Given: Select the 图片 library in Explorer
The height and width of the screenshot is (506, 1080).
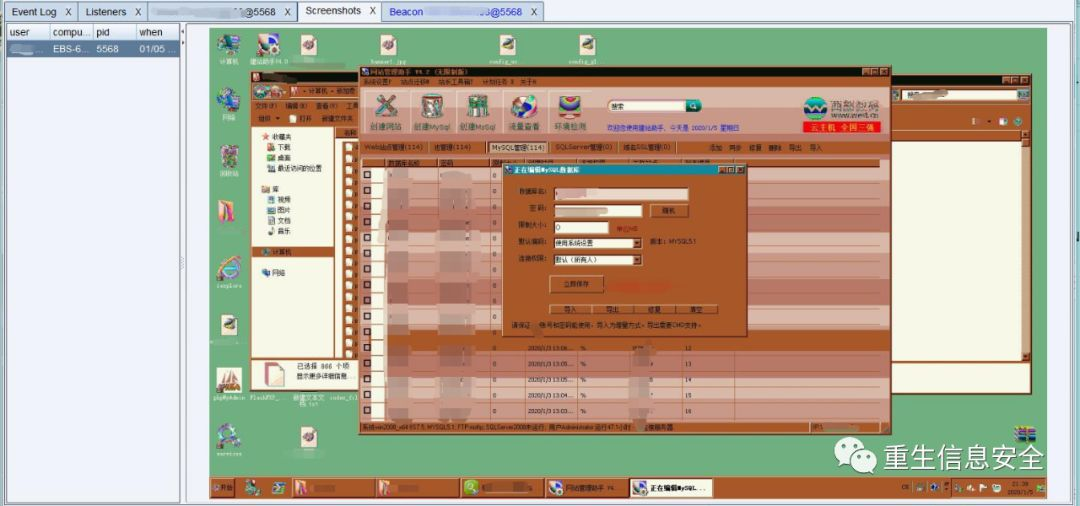Looking at the screenshot, I should (279, 210).
